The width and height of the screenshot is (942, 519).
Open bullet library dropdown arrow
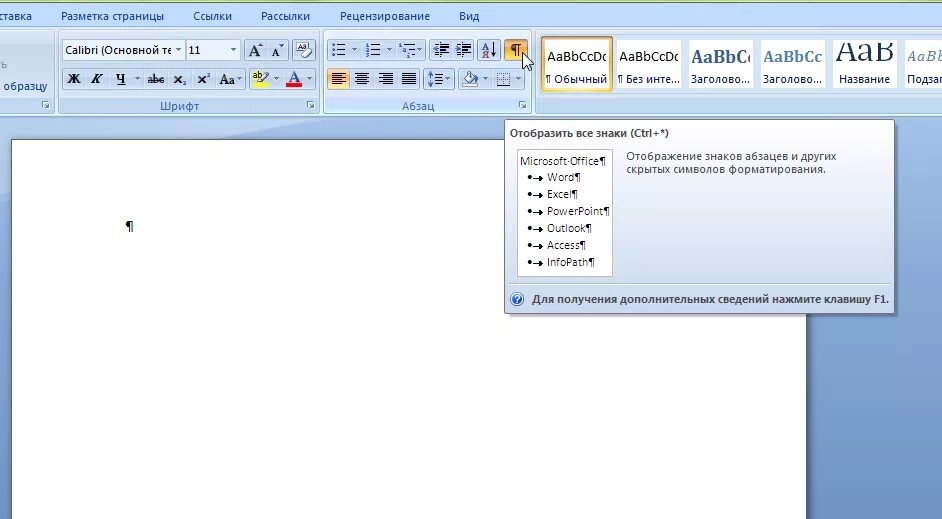[354, 50]
